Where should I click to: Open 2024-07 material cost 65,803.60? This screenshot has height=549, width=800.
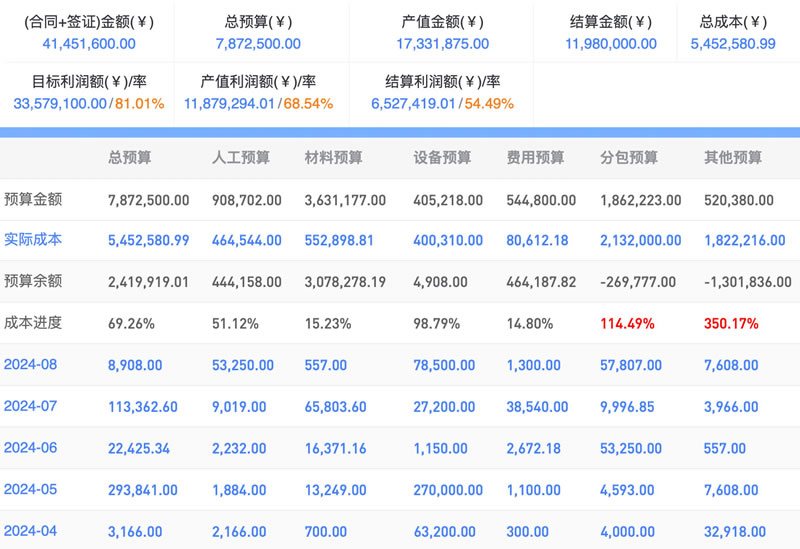(335, 407)
